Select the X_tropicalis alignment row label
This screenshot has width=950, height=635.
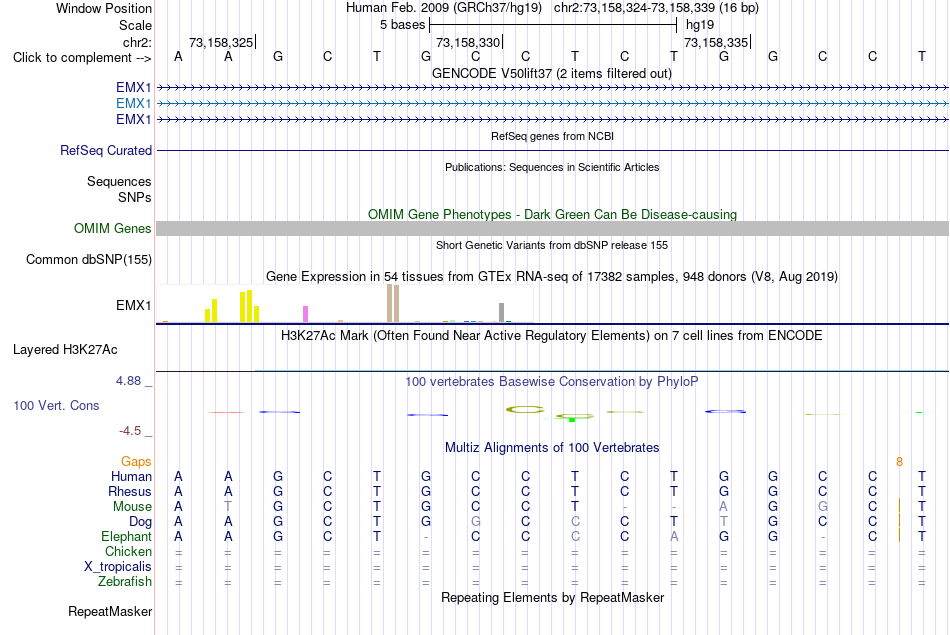coord(118,567)
